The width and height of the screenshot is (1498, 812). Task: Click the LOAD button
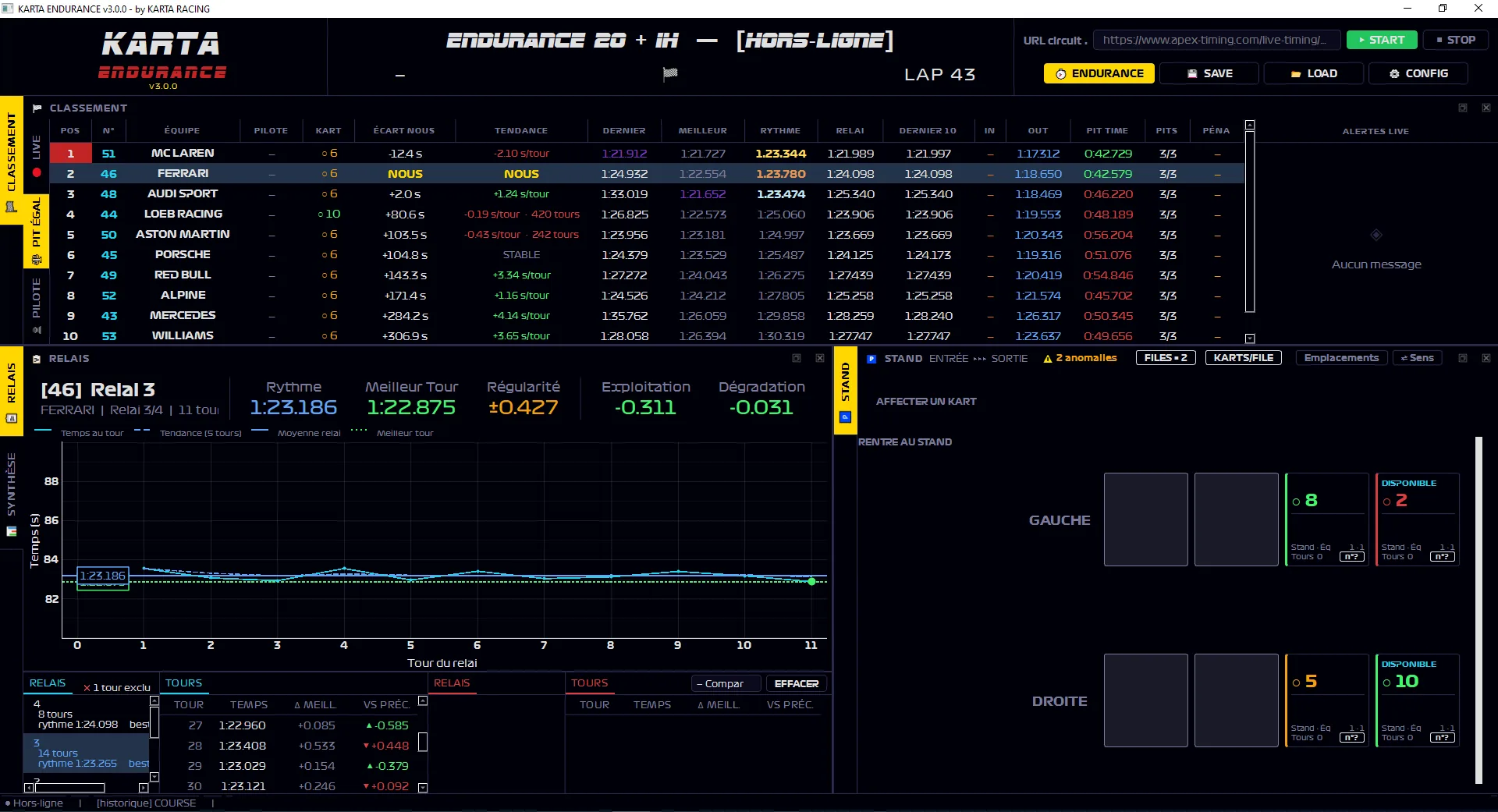pos(1314,73)
